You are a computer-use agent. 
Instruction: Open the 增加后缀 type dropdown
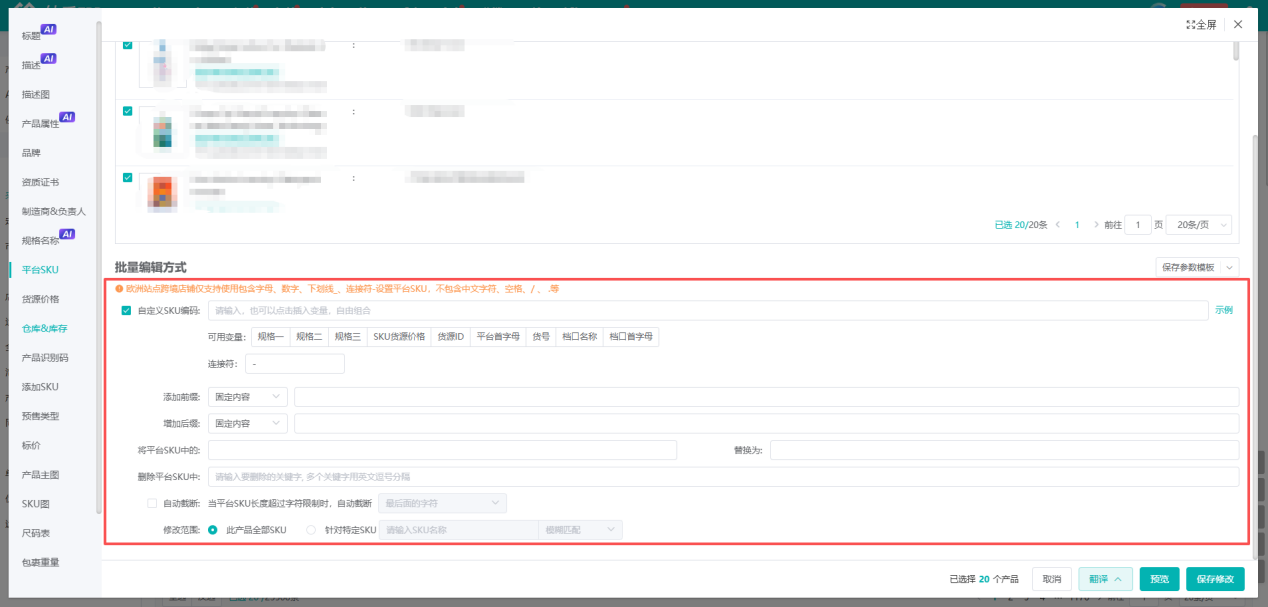pyautogui.click(x=248, y=423)
